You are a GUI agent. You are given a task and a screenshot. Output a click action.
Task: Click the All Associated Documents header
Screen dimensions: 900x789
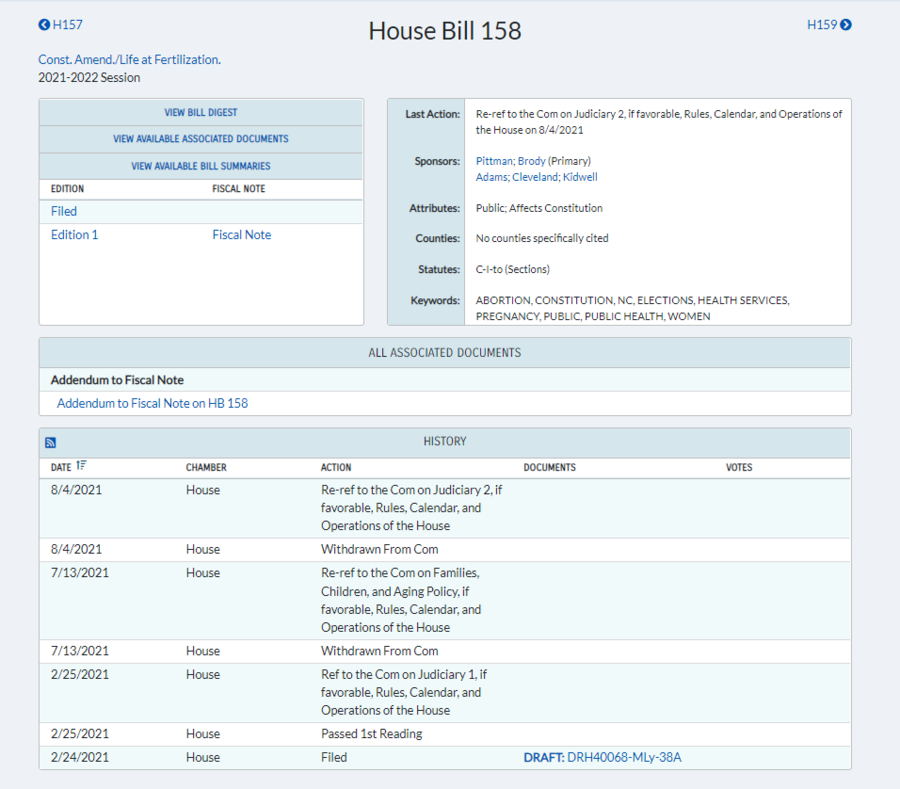(445, 353)
